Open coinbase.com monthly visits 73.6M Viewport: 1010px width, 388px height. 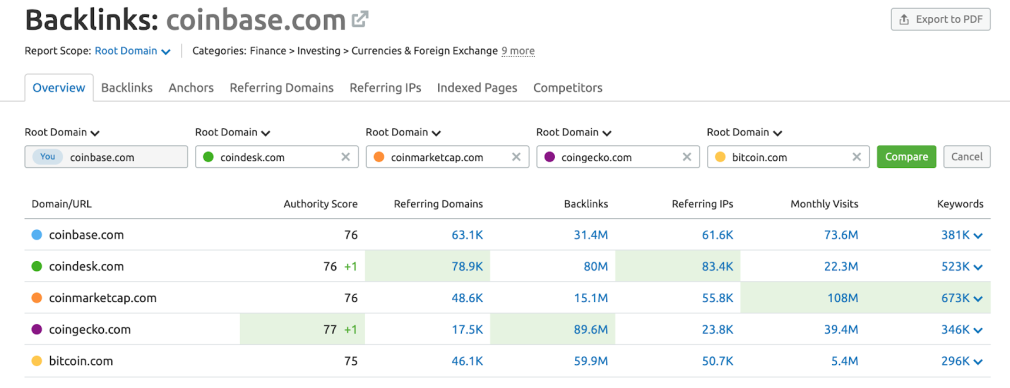point(841,235)
